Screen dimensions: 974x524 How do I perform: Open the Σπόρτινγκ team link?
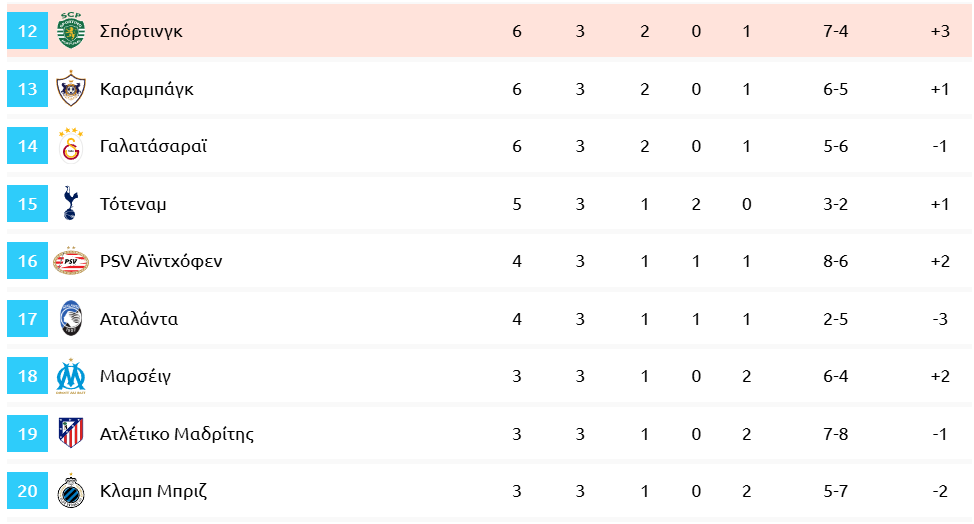pyautogui.click(x=141, y=31)
